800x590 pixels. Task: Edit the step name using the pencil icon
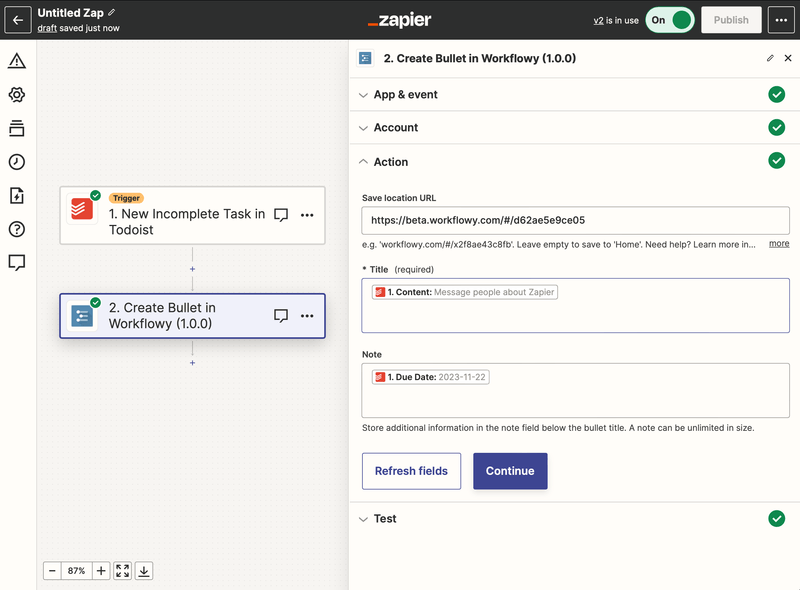point(769,58)
